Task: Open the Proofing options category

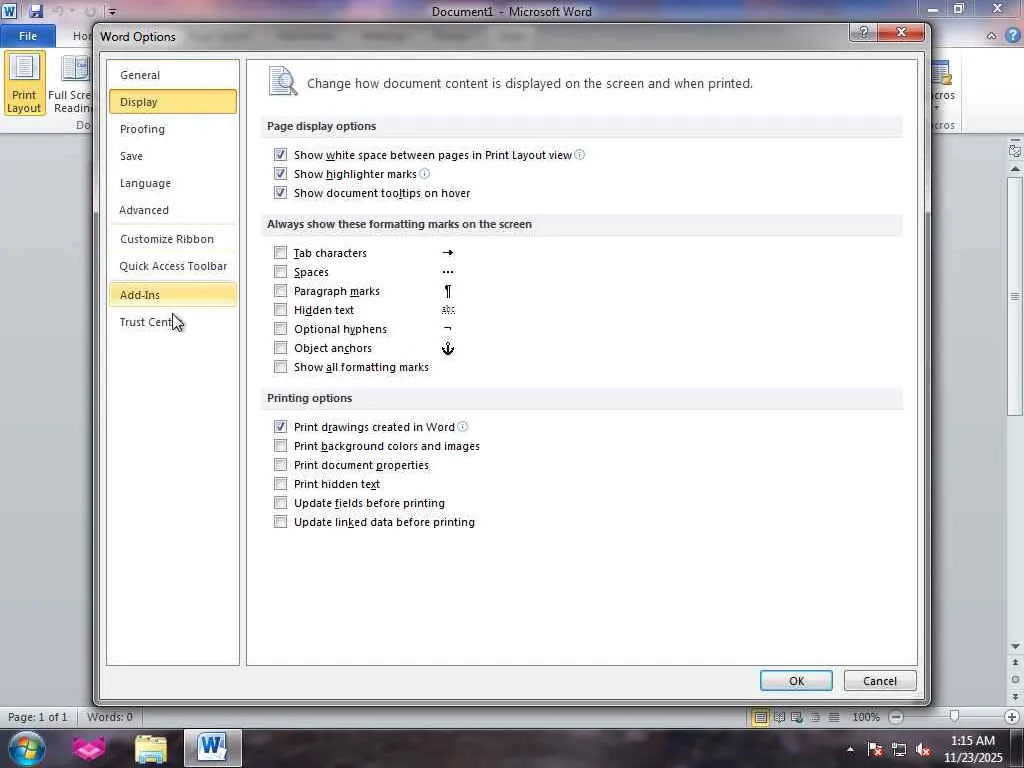Action: [x=172, y=129]
